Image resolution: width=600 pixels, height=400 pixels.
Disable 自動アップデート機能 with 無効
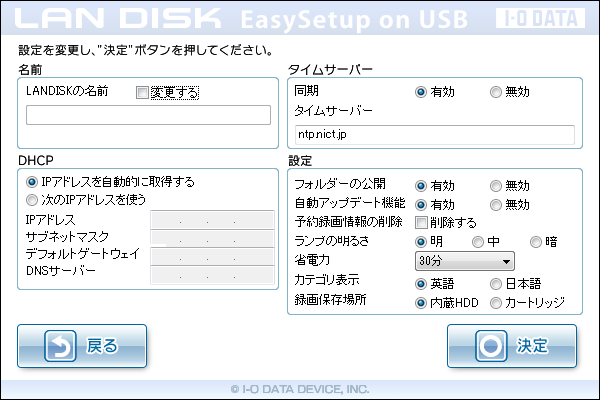click(x=497, y=205)
